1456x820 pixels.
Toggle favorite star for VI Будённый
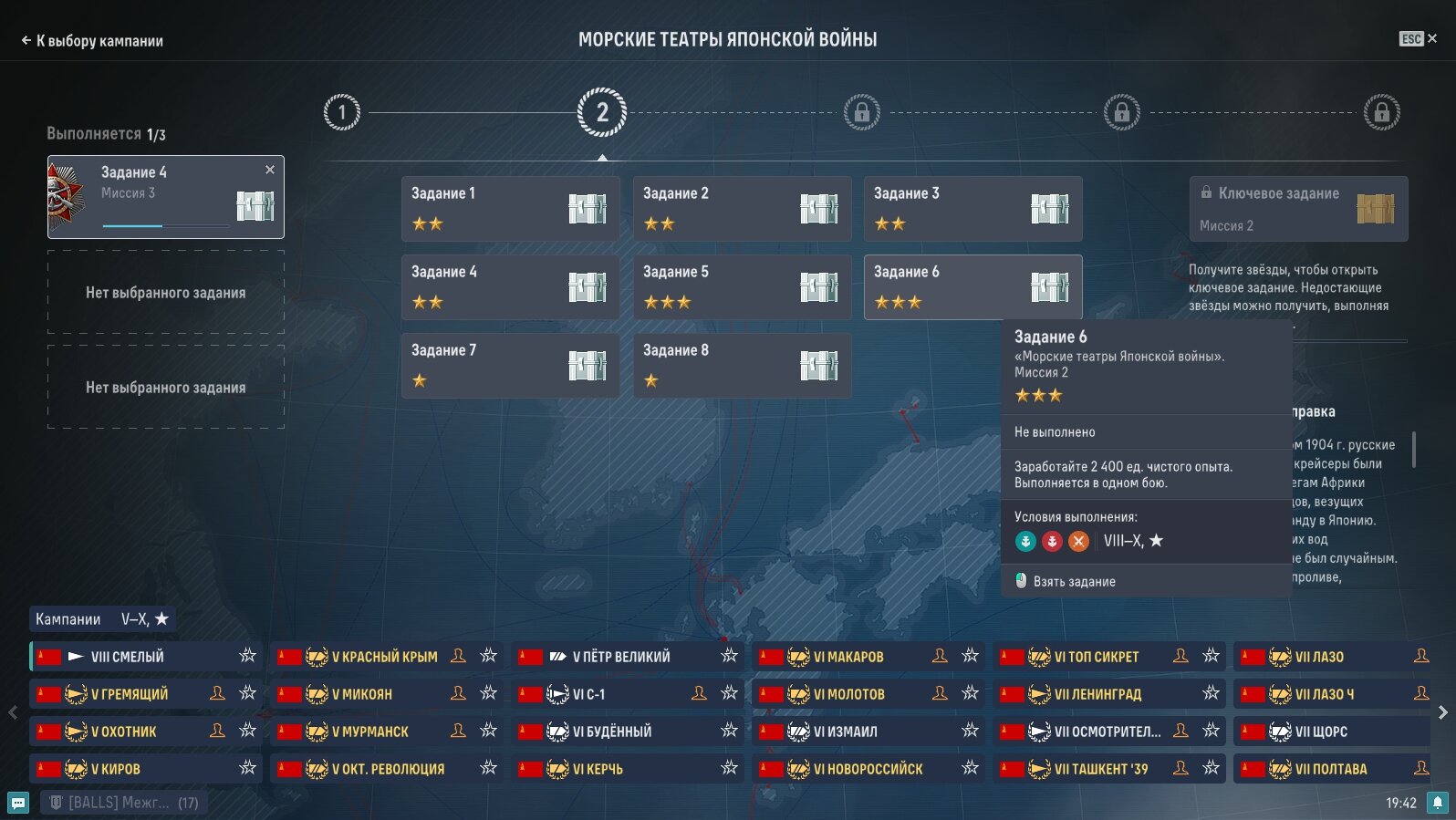click(729, 731)
